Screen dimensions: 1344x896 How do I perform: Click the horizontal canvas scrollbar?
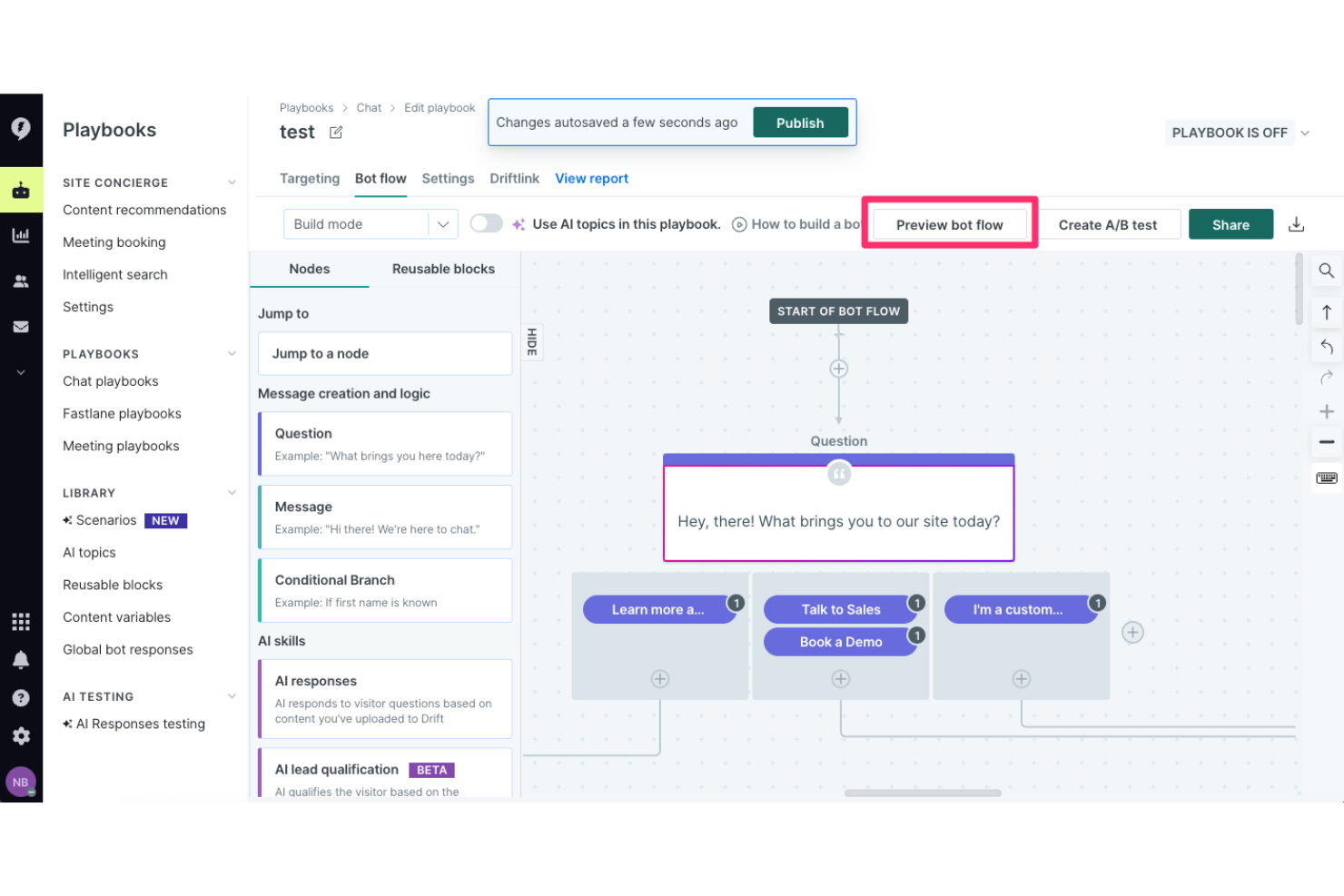click(923, 793)
